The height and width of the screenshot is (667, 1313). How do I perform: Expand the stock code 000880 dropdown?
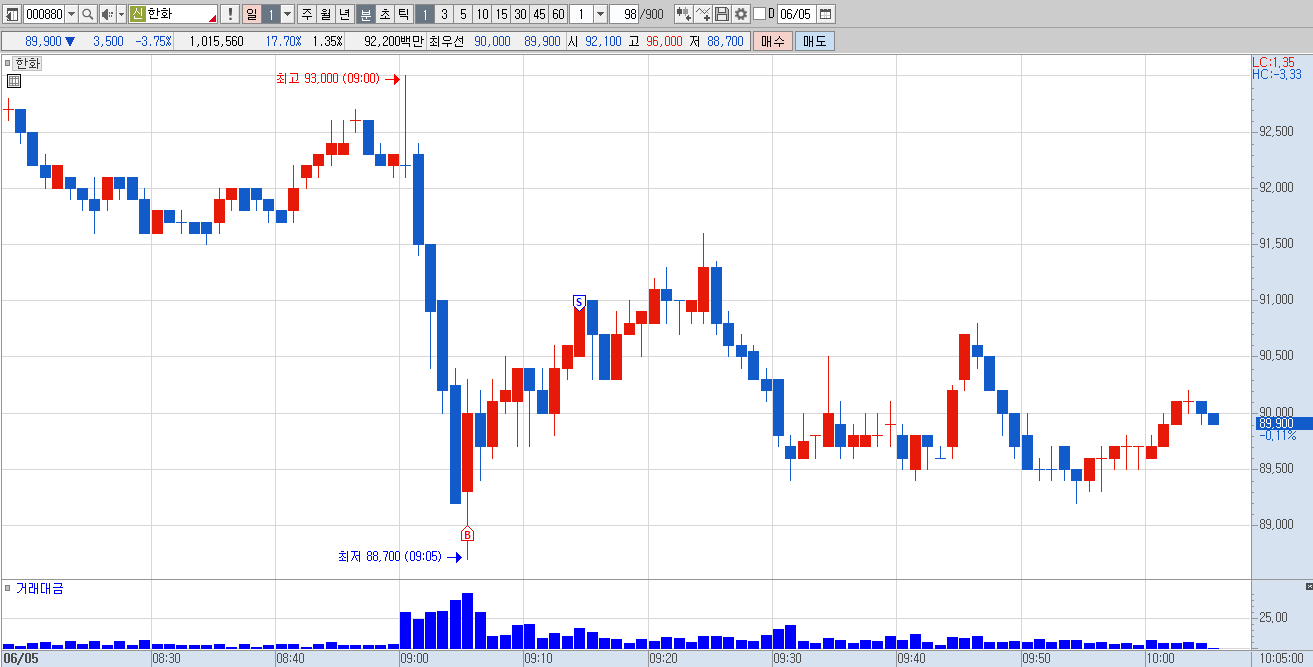(71, 14)
